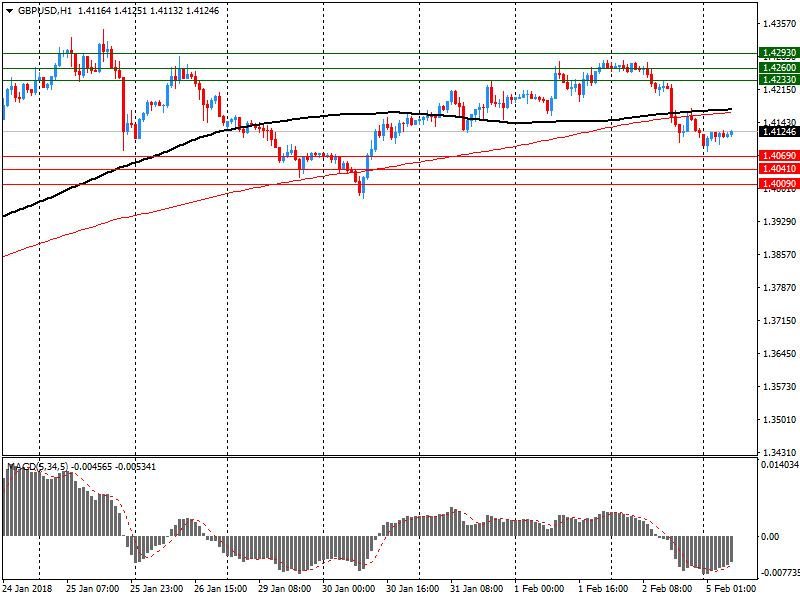Click the 0.014034 MACD scale value
The height and width of the screenshot is (600, 800).
pyautogui.click(x=780, y=465)
